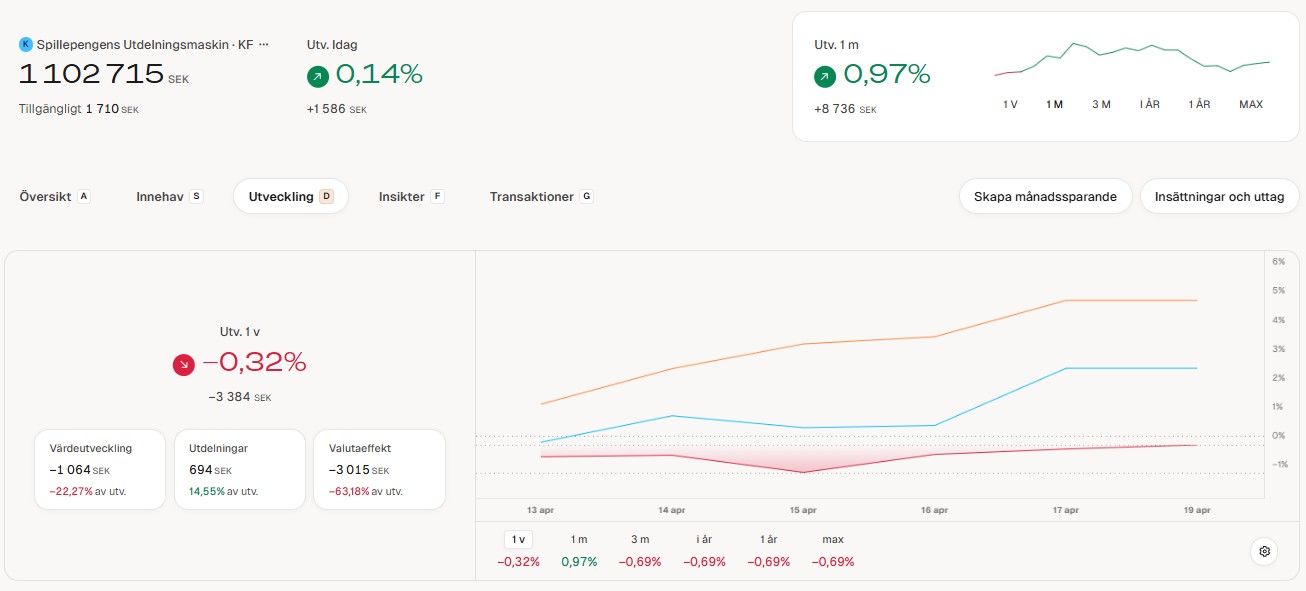
Task: Select 3 m period below main chart
Action: pos(640,540)
